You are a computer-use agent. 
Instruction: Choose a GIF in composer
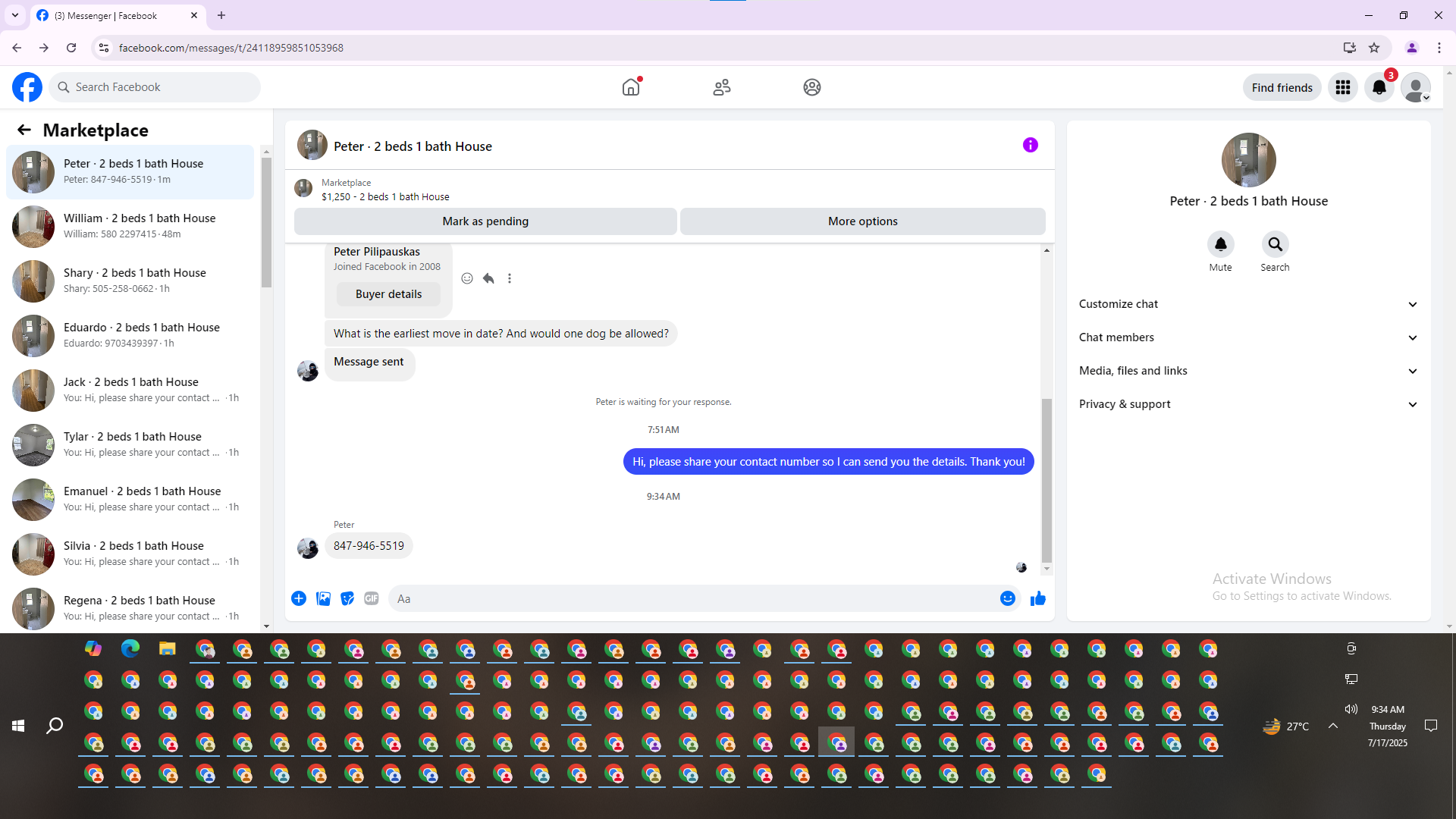point(372,598)
